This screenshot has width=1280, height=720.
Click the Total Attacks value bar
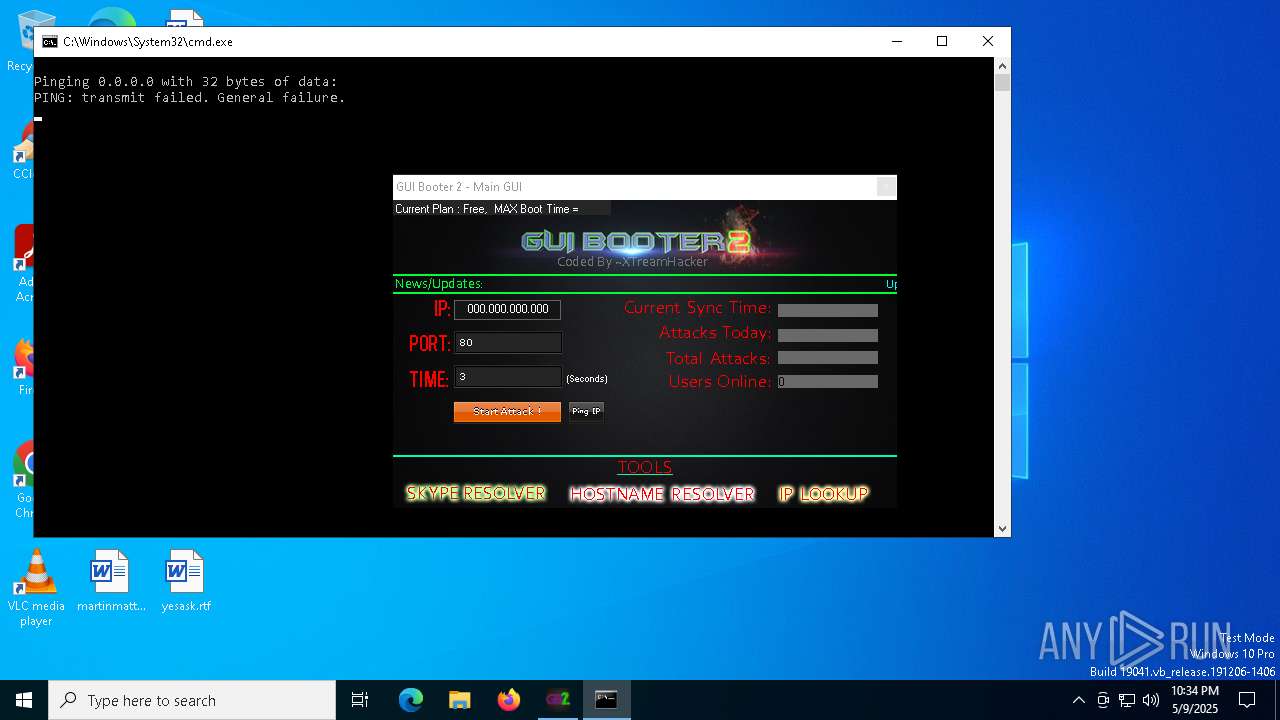click(x=827, y=358)
